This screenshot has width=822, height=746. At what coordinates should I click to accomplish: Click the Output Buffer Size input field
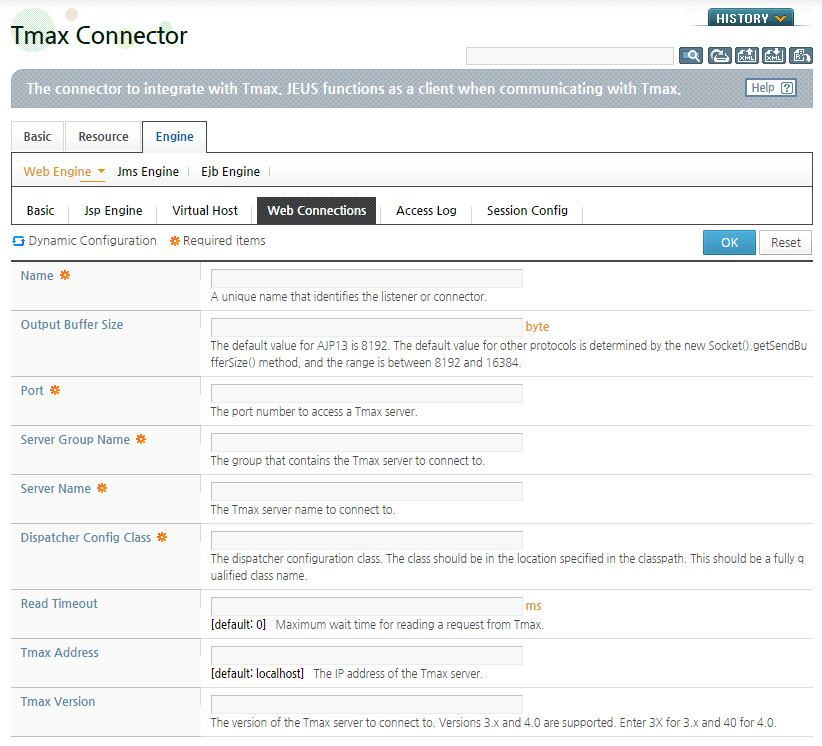(366, 327)
